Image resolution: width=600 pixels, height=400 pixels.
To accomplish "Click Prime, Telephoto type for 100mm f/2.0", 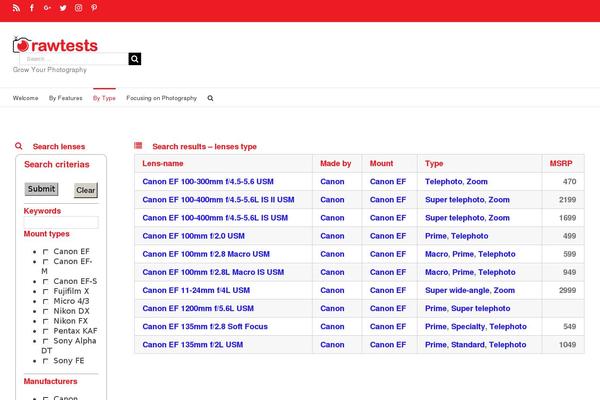I will click(457, 236).
